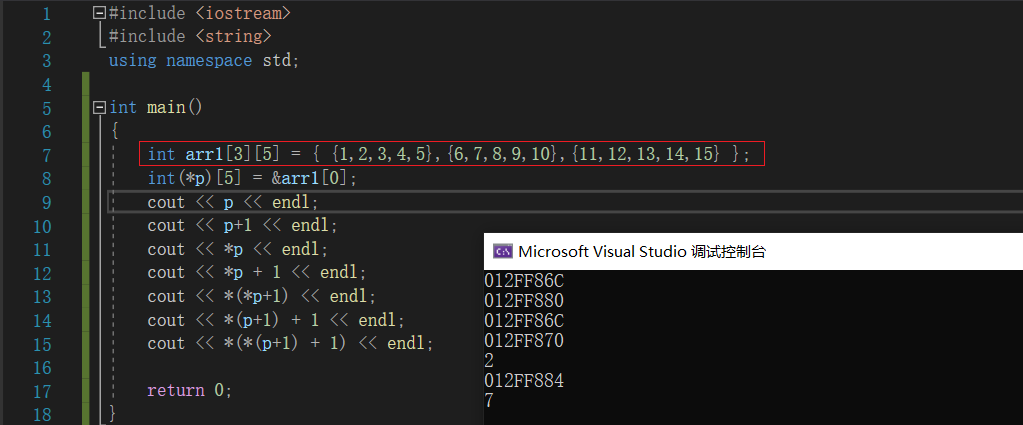Screen dimensions: 1023x425
Task: Click the Microsoft Visual Studio console title
Action: pos(642,252)
